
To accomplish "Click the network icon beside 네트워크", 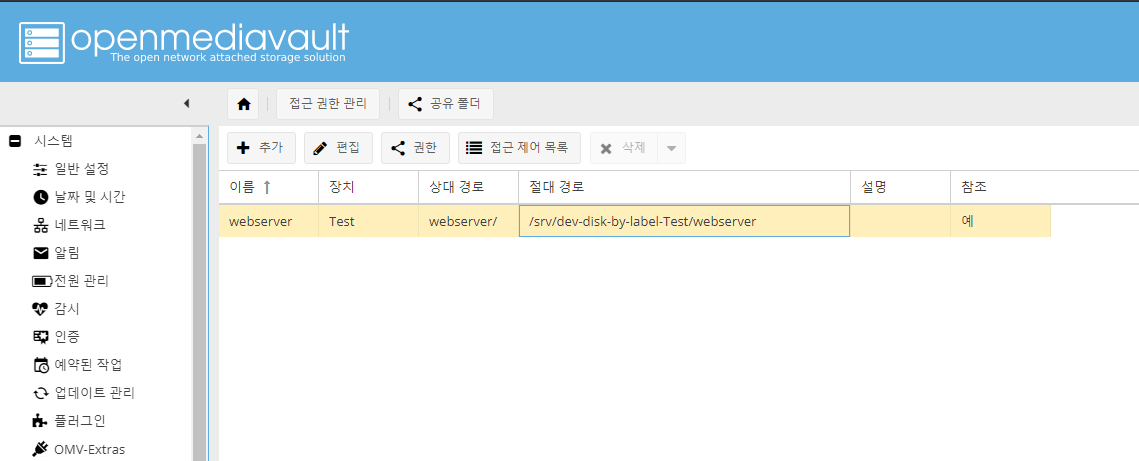I will click(x=41, y=225).
